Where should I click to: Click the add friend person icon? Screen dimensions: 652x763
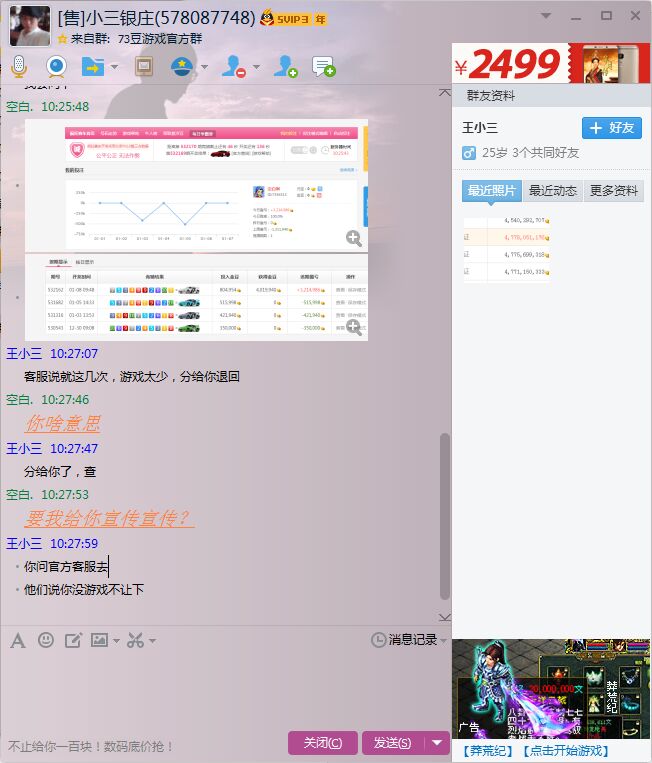[x=285, y=66]
